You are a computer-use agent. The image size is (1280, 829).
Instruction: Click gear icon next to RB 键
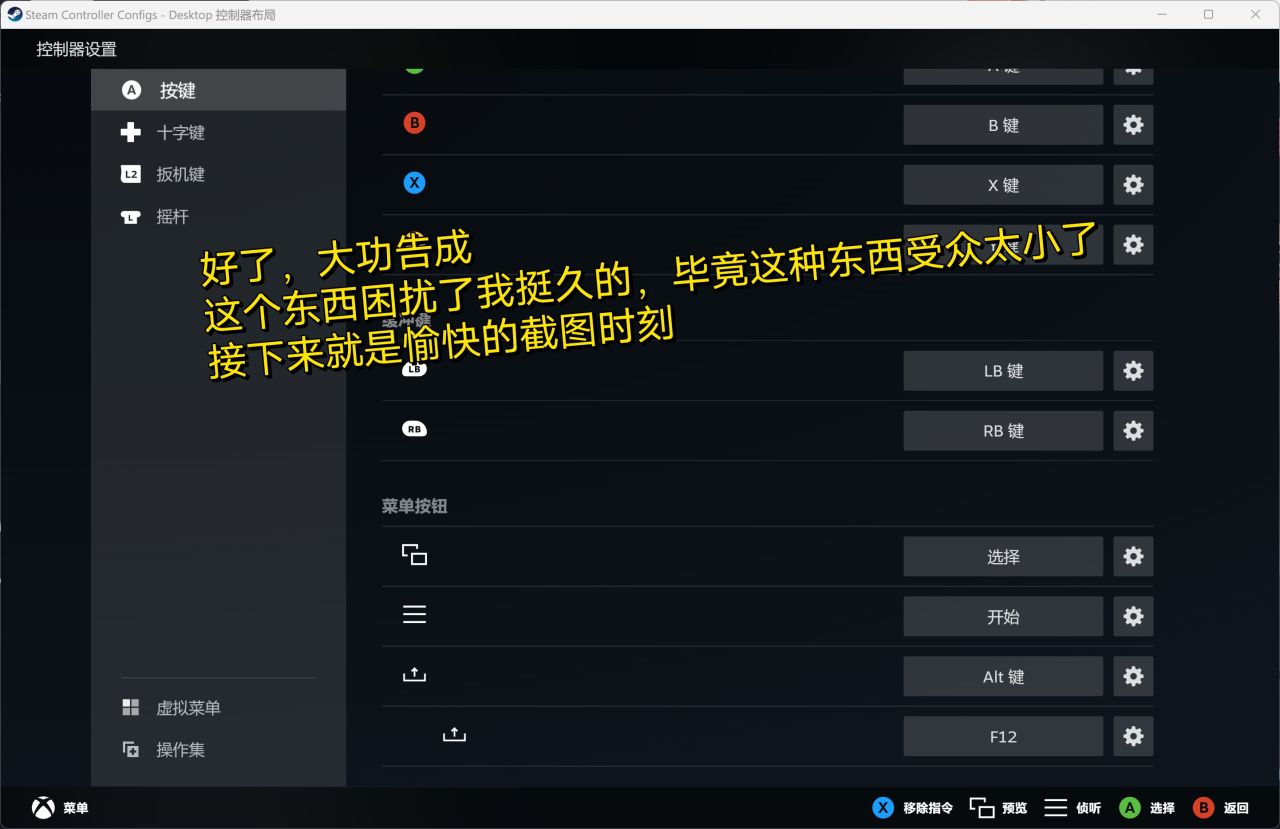point(1133,431)
